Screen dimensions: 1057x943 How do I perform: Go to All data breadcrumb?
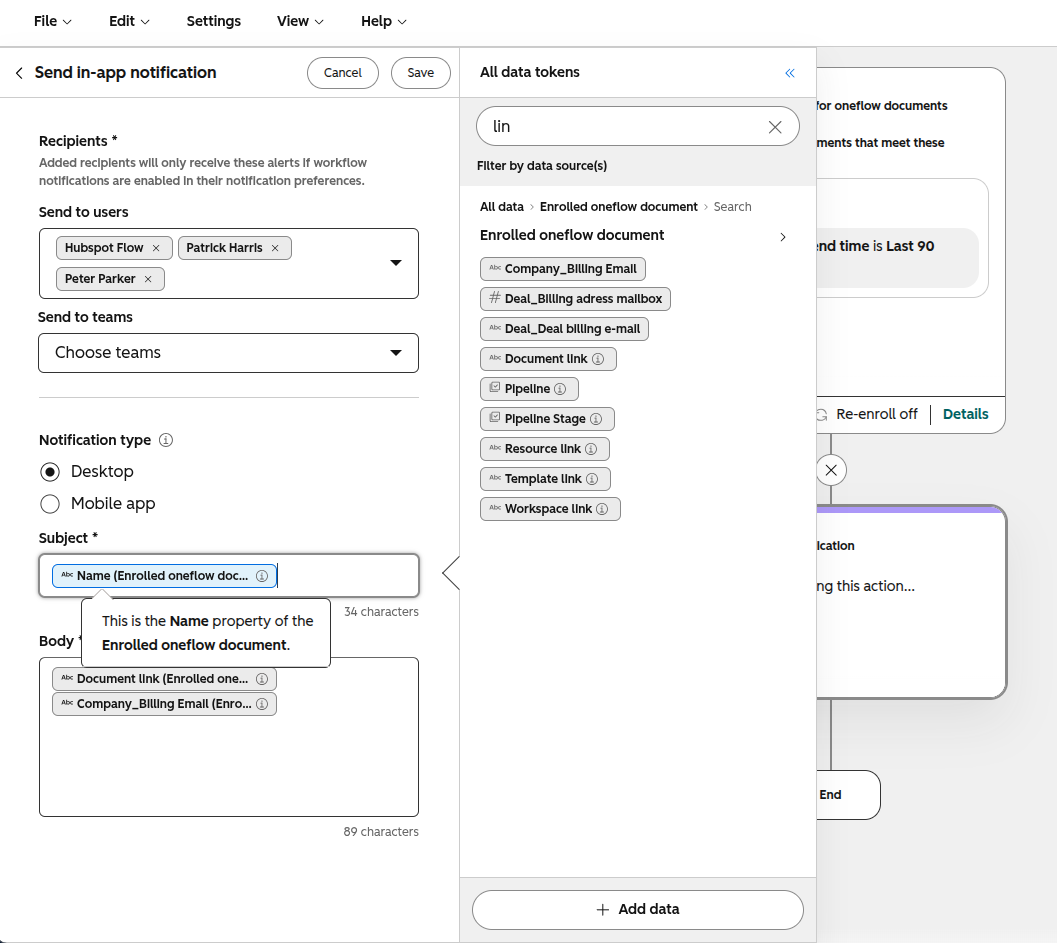502,207
